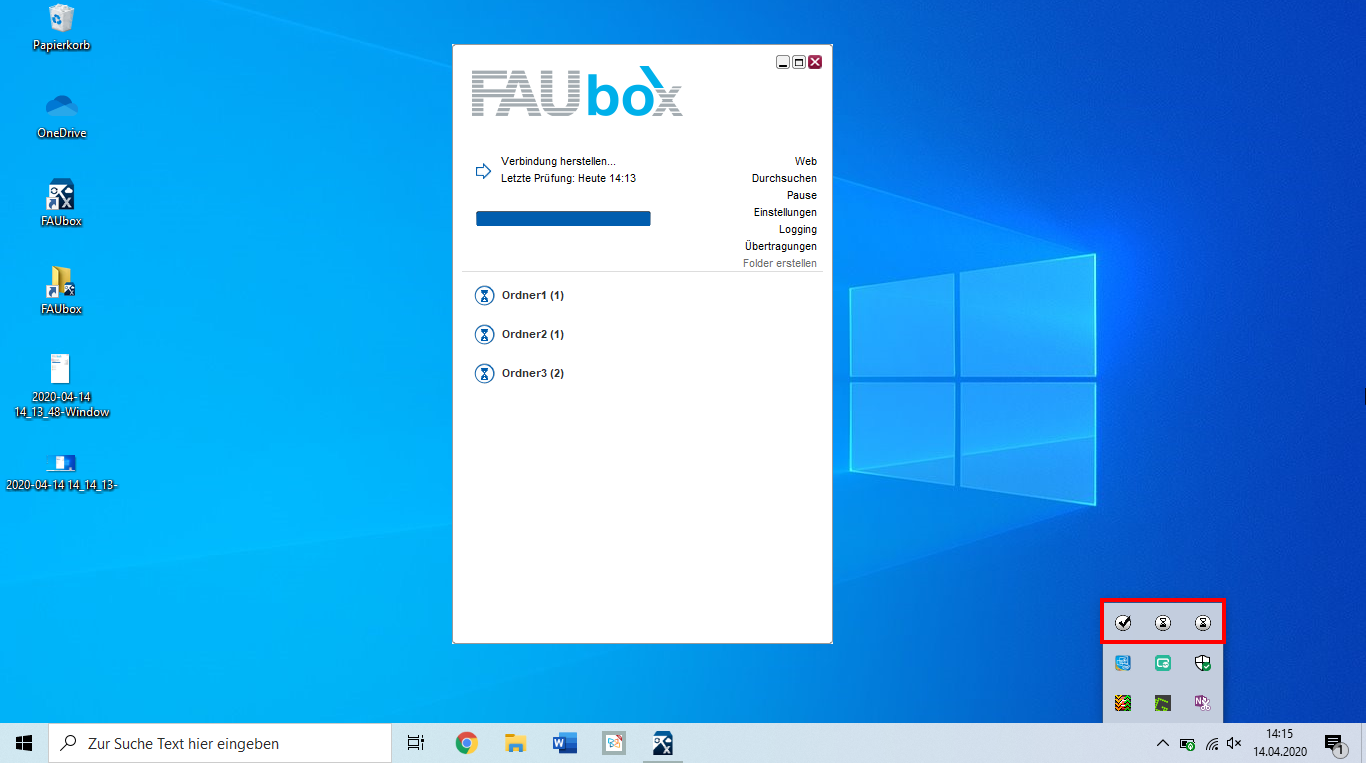
Task: Open the Windows Security shield tray icon
Action: coord(1203,663)
